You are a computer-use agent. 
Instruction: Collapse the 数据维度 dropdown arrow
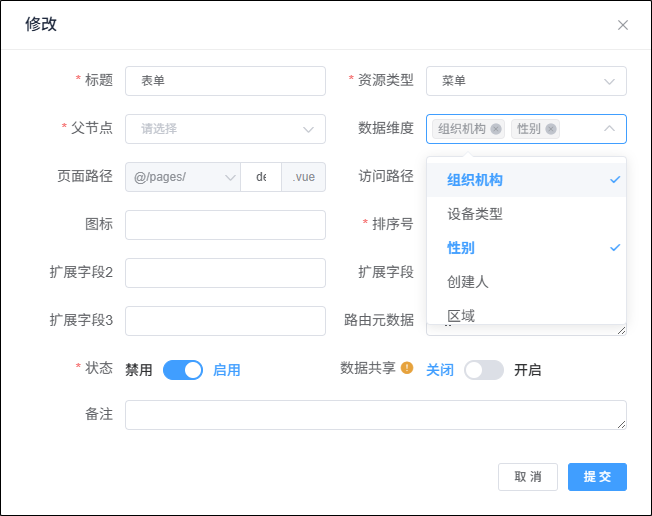[x=609, y=129]
